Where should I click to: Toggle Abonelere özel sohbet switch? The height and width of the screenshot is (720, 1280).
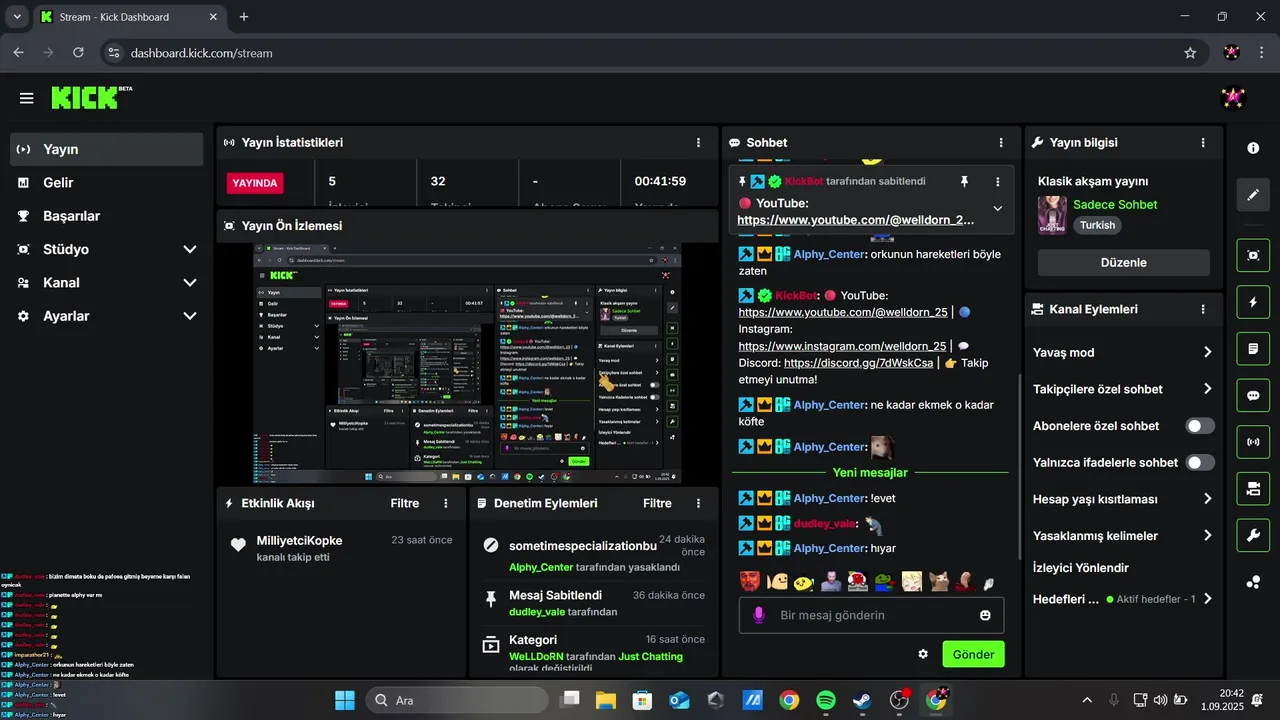1200,426
